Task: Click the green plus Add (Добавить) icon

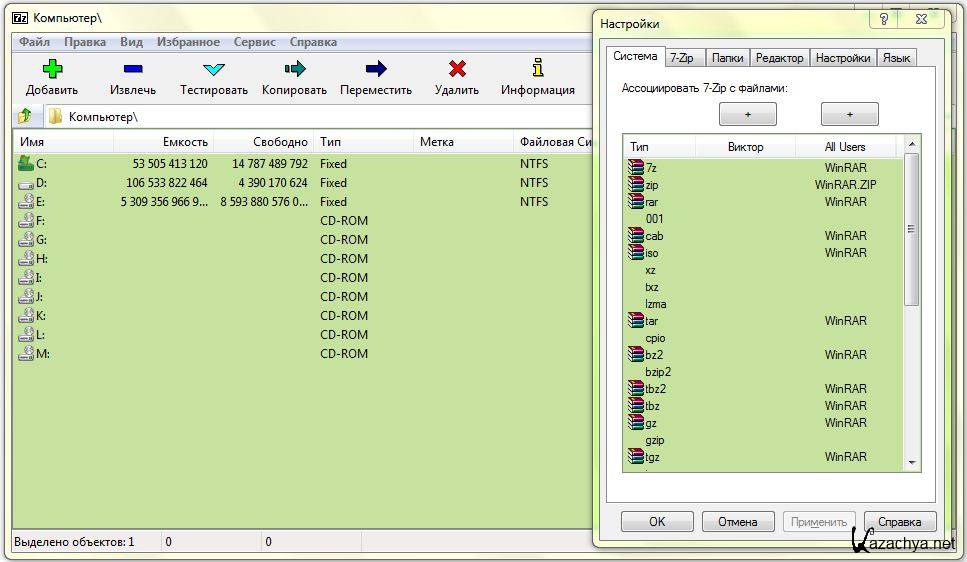Action: pos(52,69)
